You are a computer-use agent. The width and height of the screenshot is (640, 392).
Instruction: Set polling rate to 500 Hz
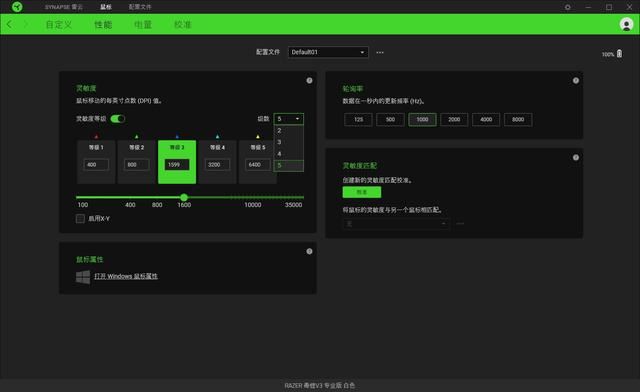[390, 120]
